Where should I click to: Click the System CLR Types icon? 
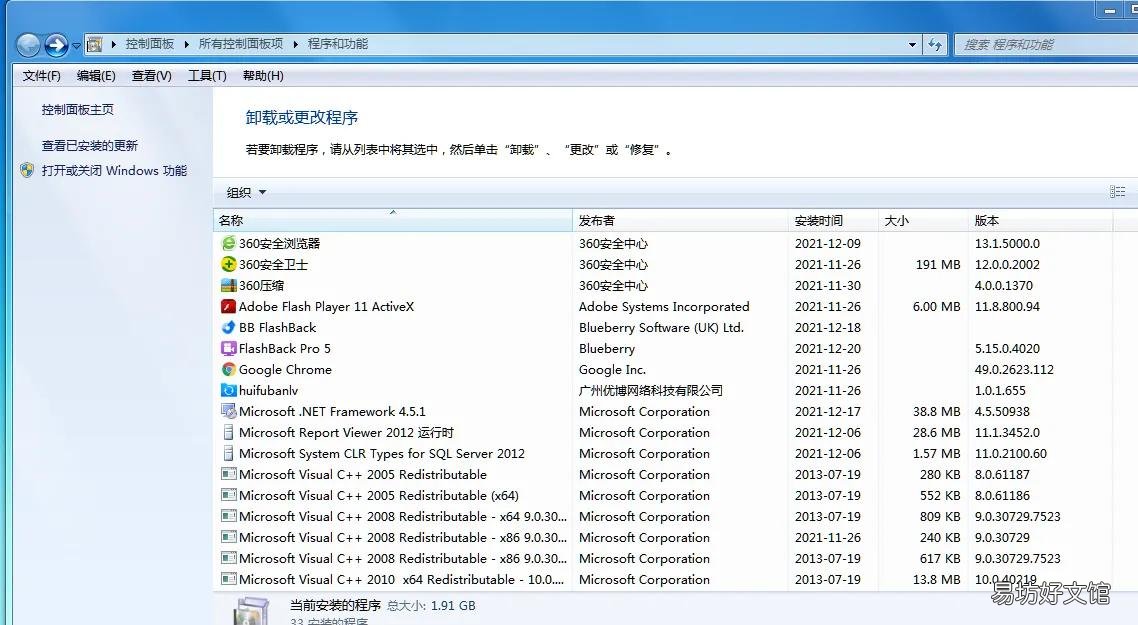pos(229,454)
